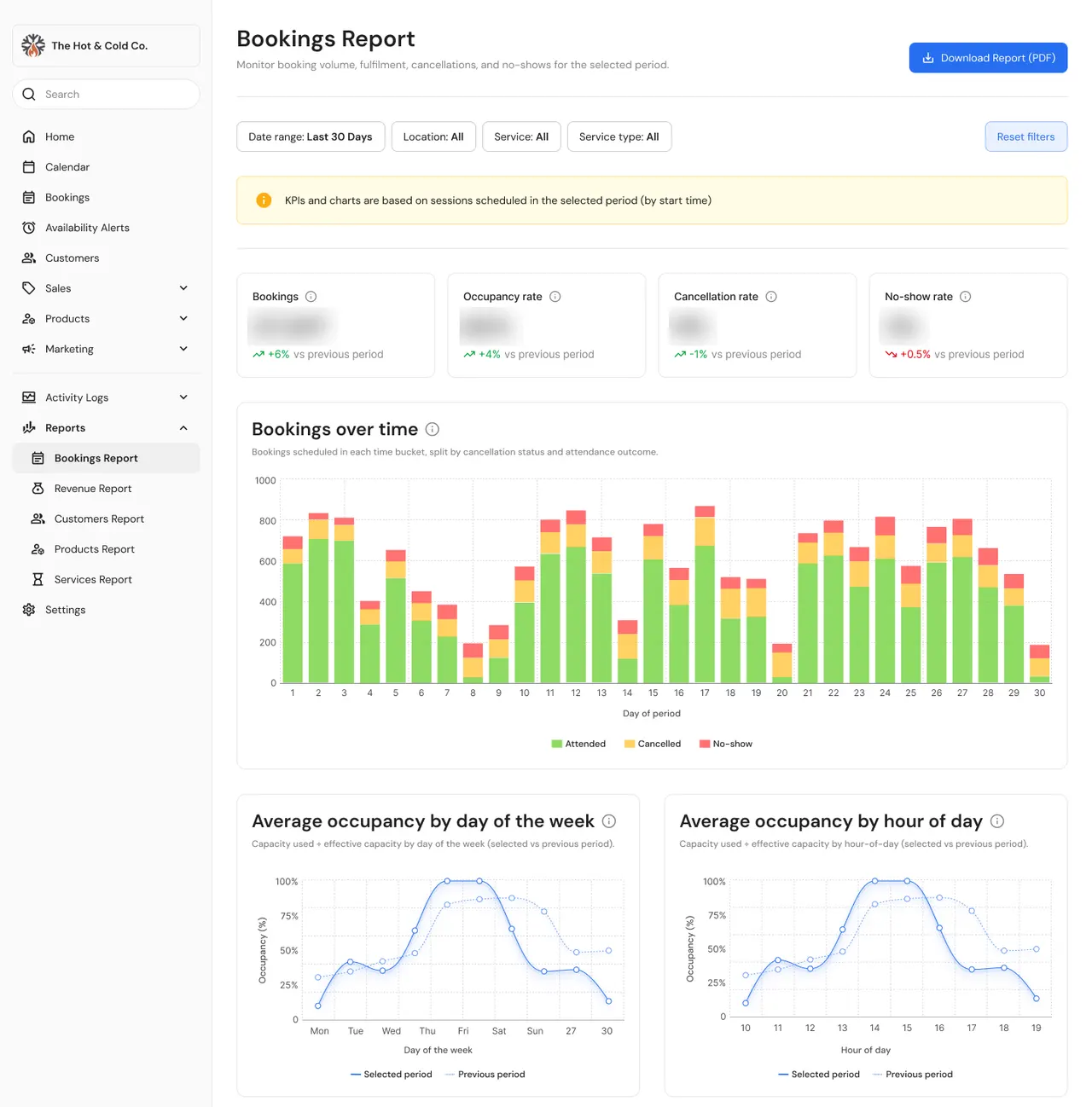Click the Settings gear icon
The image size is (1092, 1107).
[x=29, y=610]
